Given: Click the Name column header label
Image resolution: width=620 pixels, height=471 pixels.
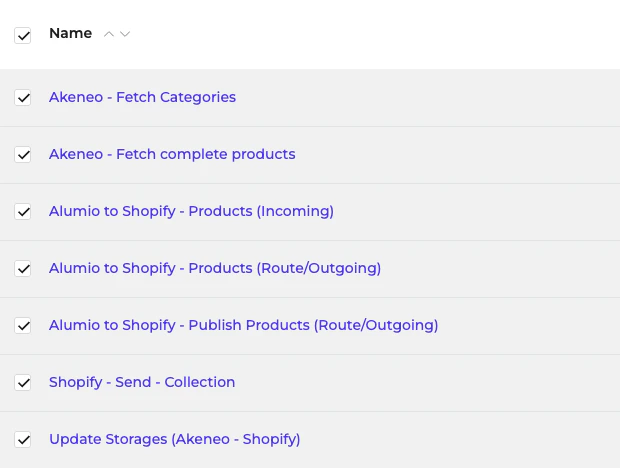Looking at the screenshot, I should tap(70, 34).
